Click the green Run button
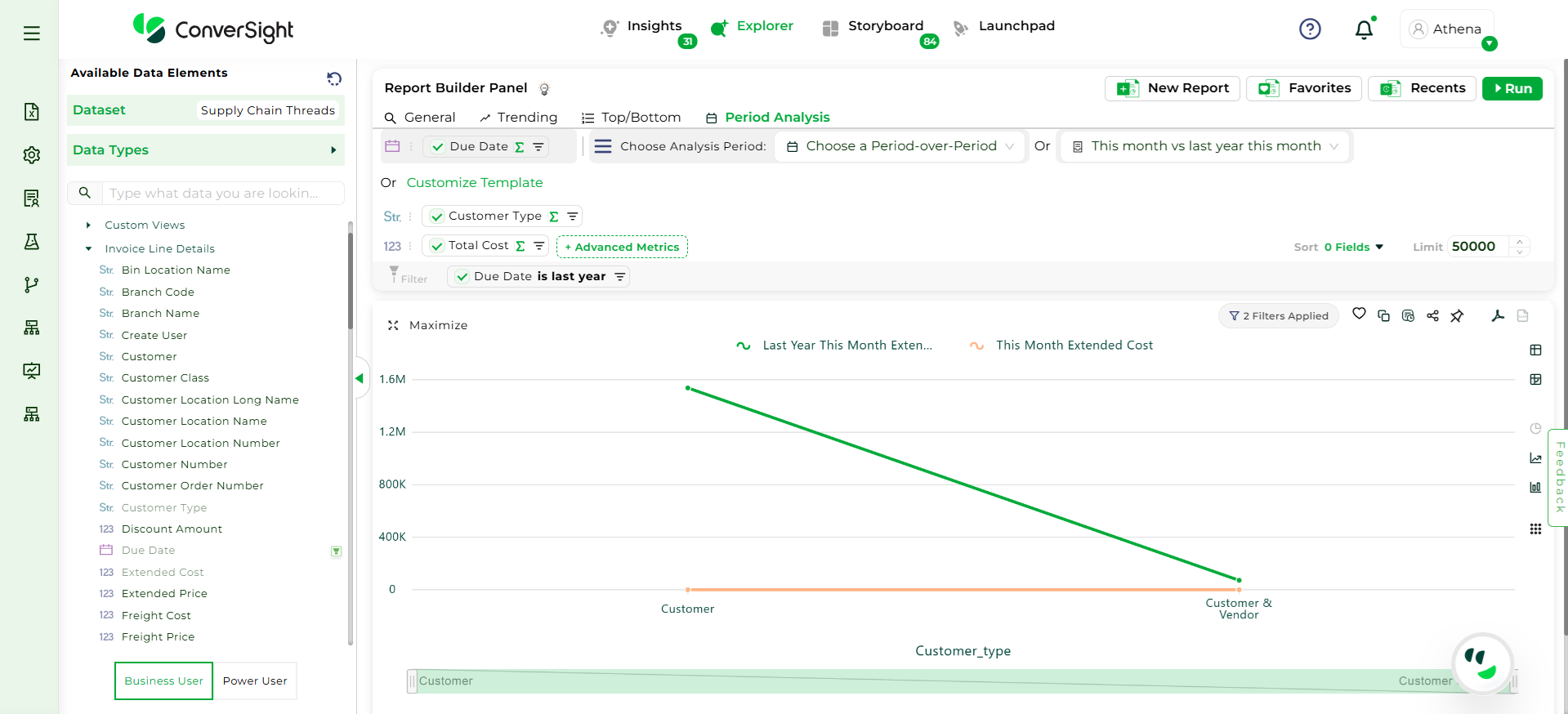Image resolution: width=1568 pixels, height=714 pixels. tap(1512, 88)
